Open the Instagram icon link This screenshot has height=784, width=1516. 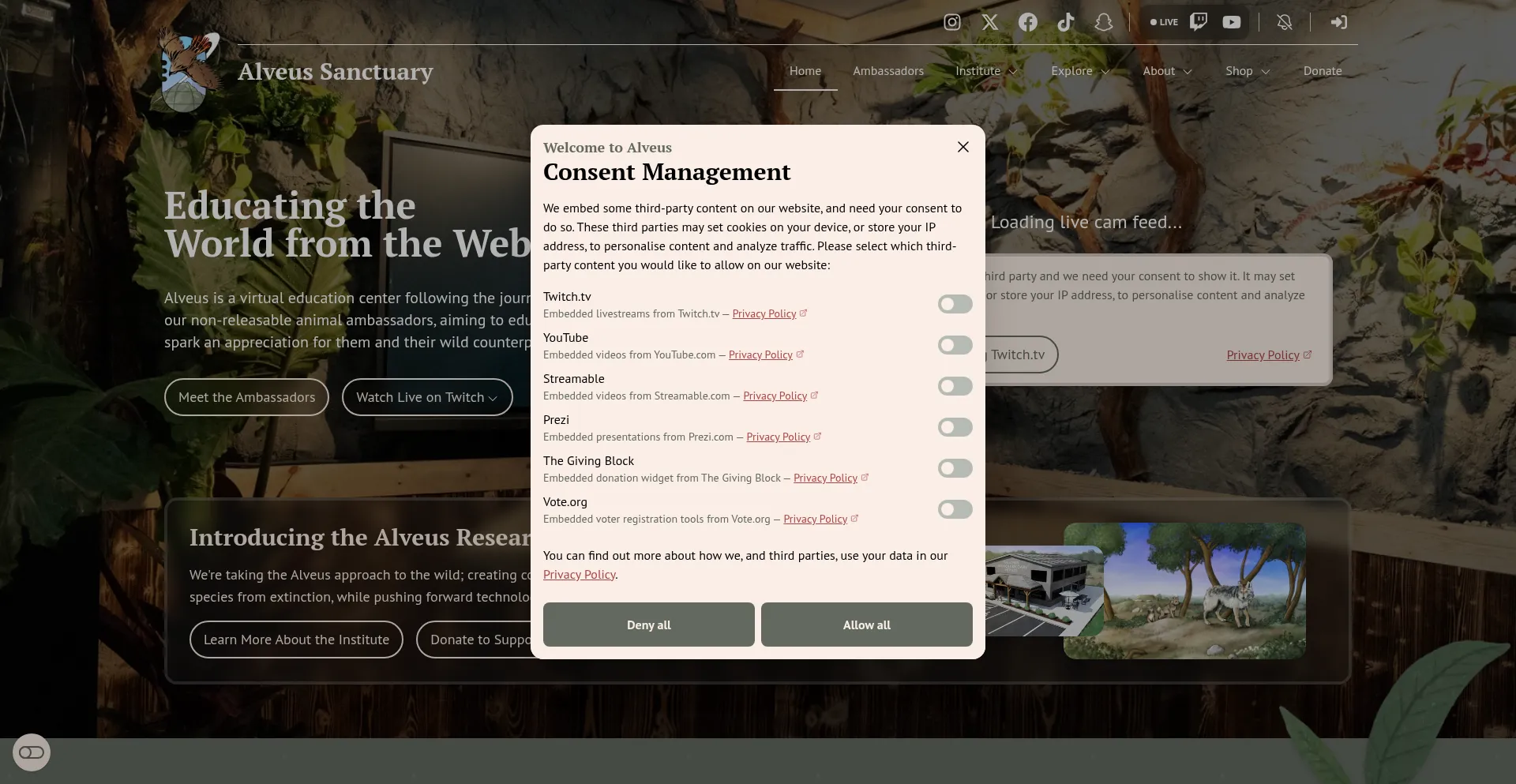tap(952, 22)
